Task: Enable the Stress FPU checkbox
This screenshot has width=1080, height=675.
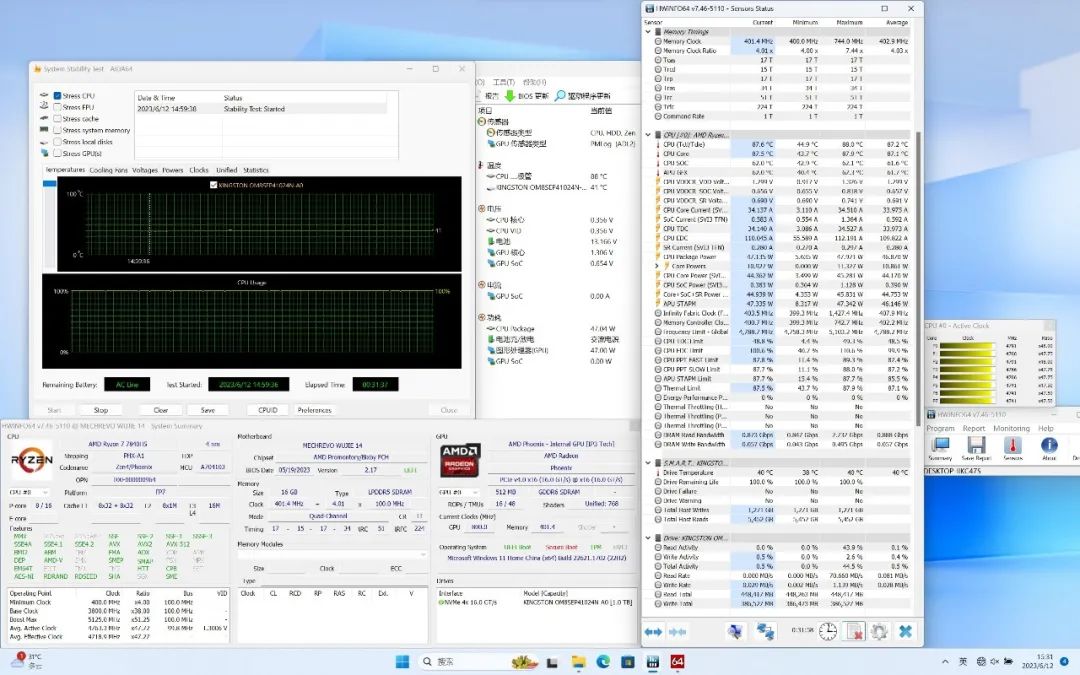Action: coord(58,107)
